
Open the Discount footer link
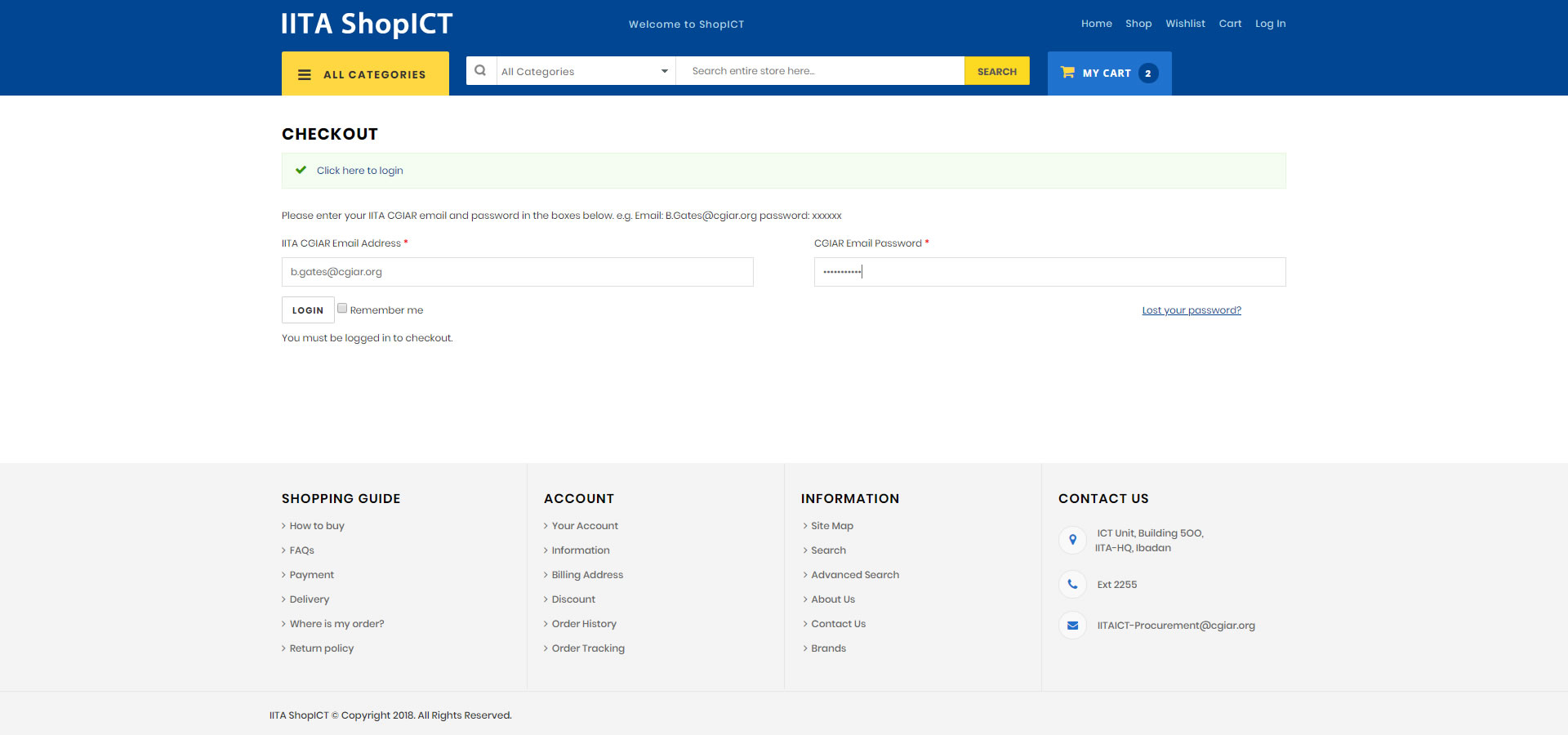click(573, 599)
